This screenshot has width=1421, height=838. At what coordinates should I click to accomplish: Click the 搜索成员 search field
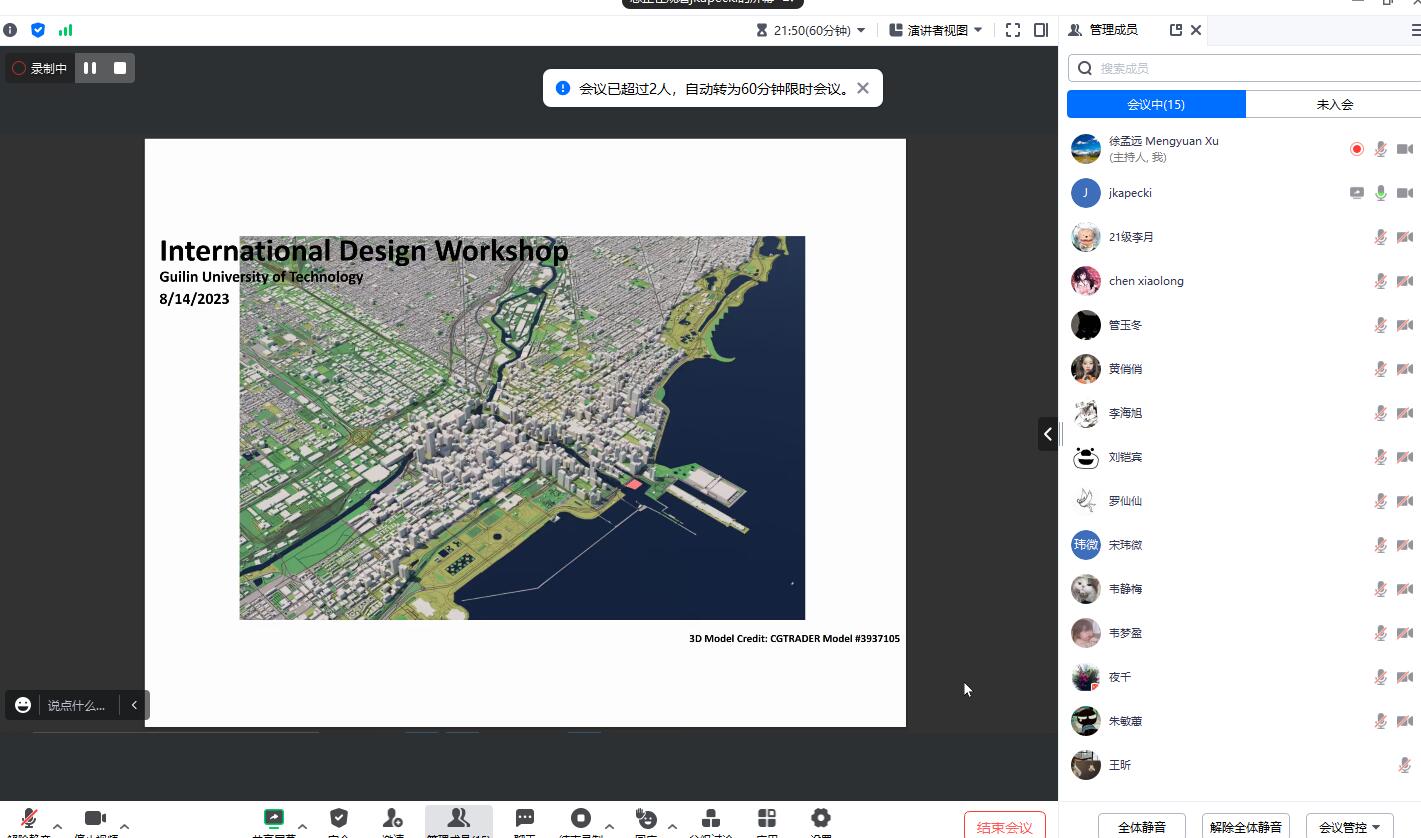coord(1250,68)
